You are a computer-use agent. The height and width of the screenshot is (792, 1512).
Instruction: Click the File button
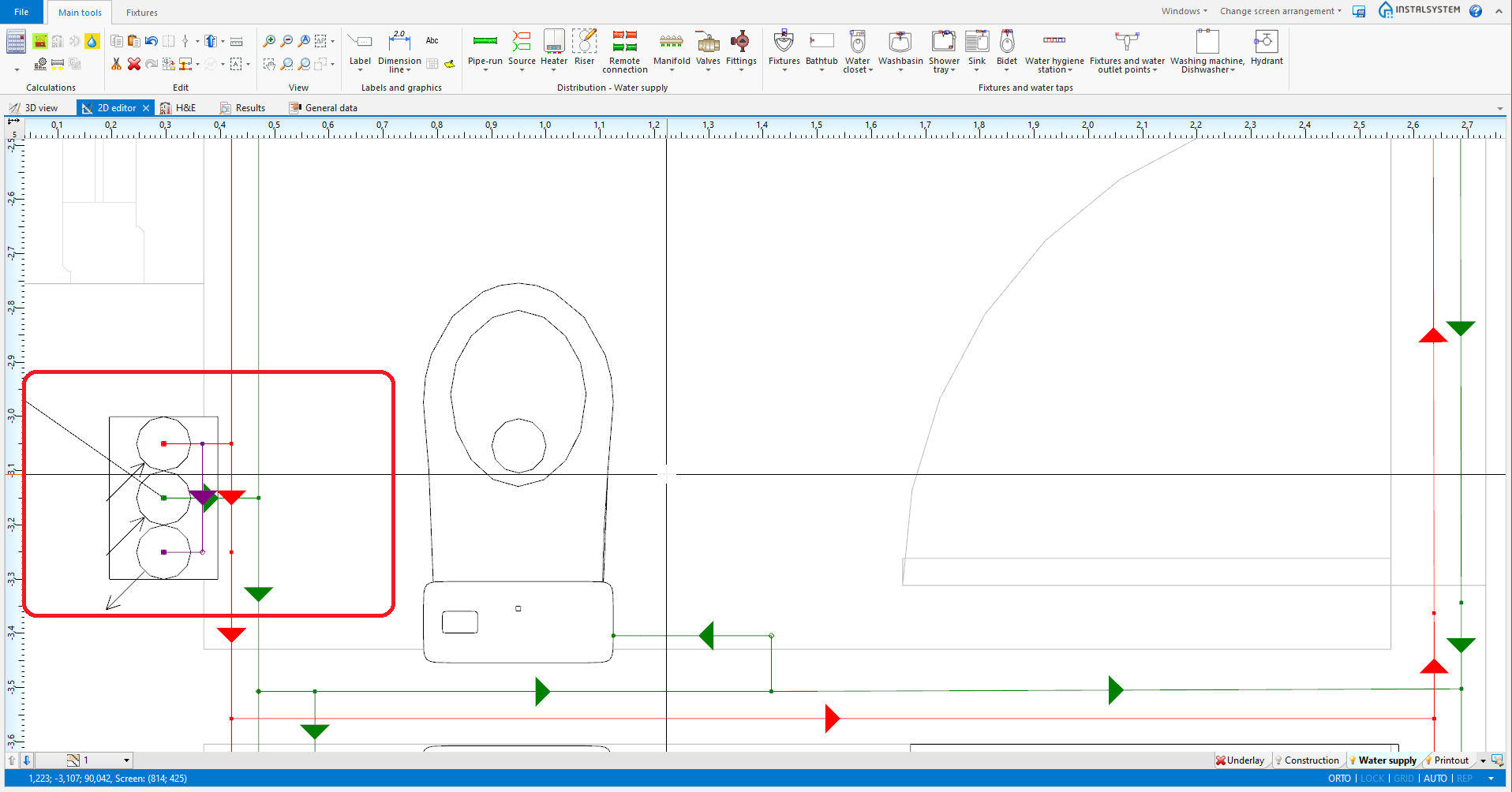pos(21,12)
